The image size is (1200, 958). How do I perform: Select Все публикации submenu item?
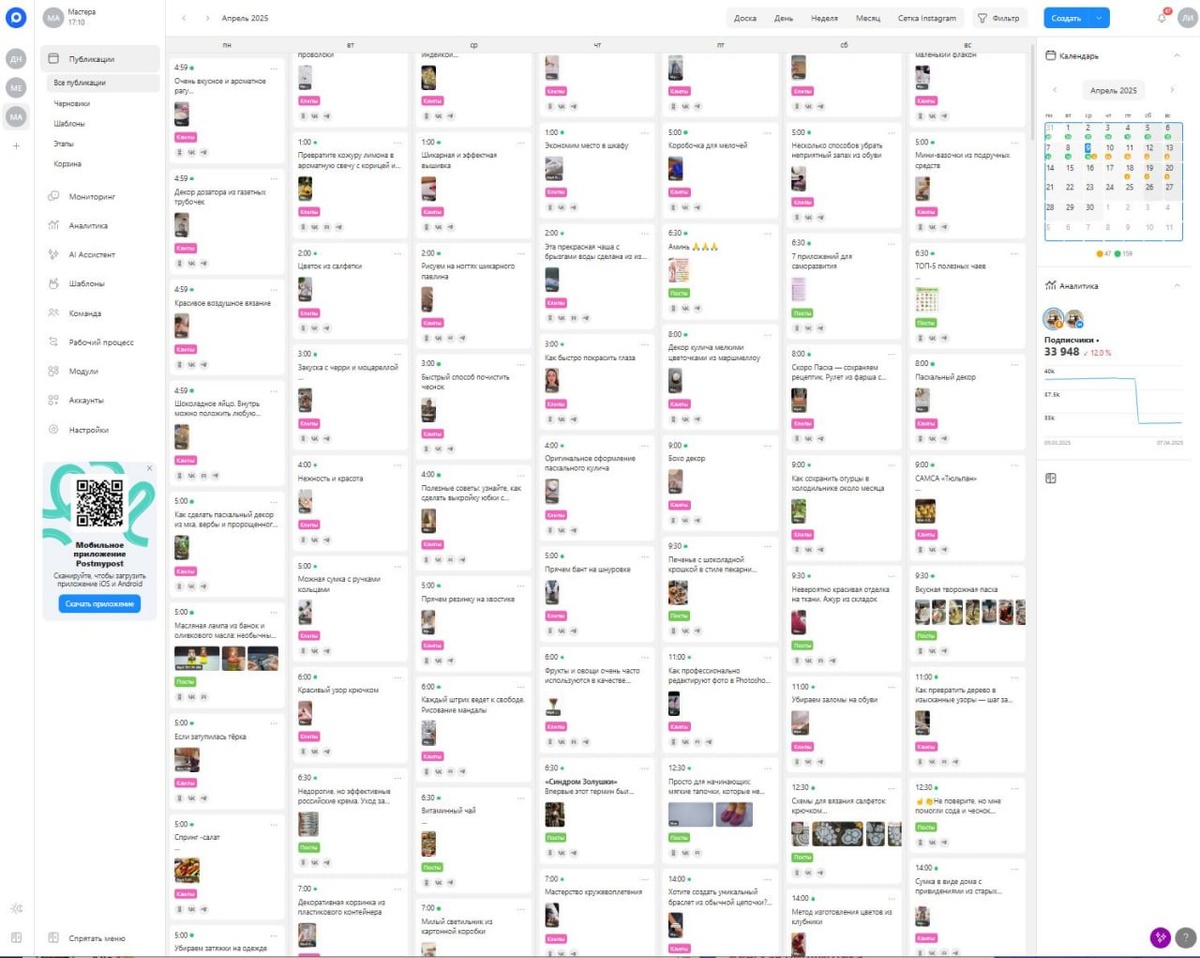tap(102, 83)
